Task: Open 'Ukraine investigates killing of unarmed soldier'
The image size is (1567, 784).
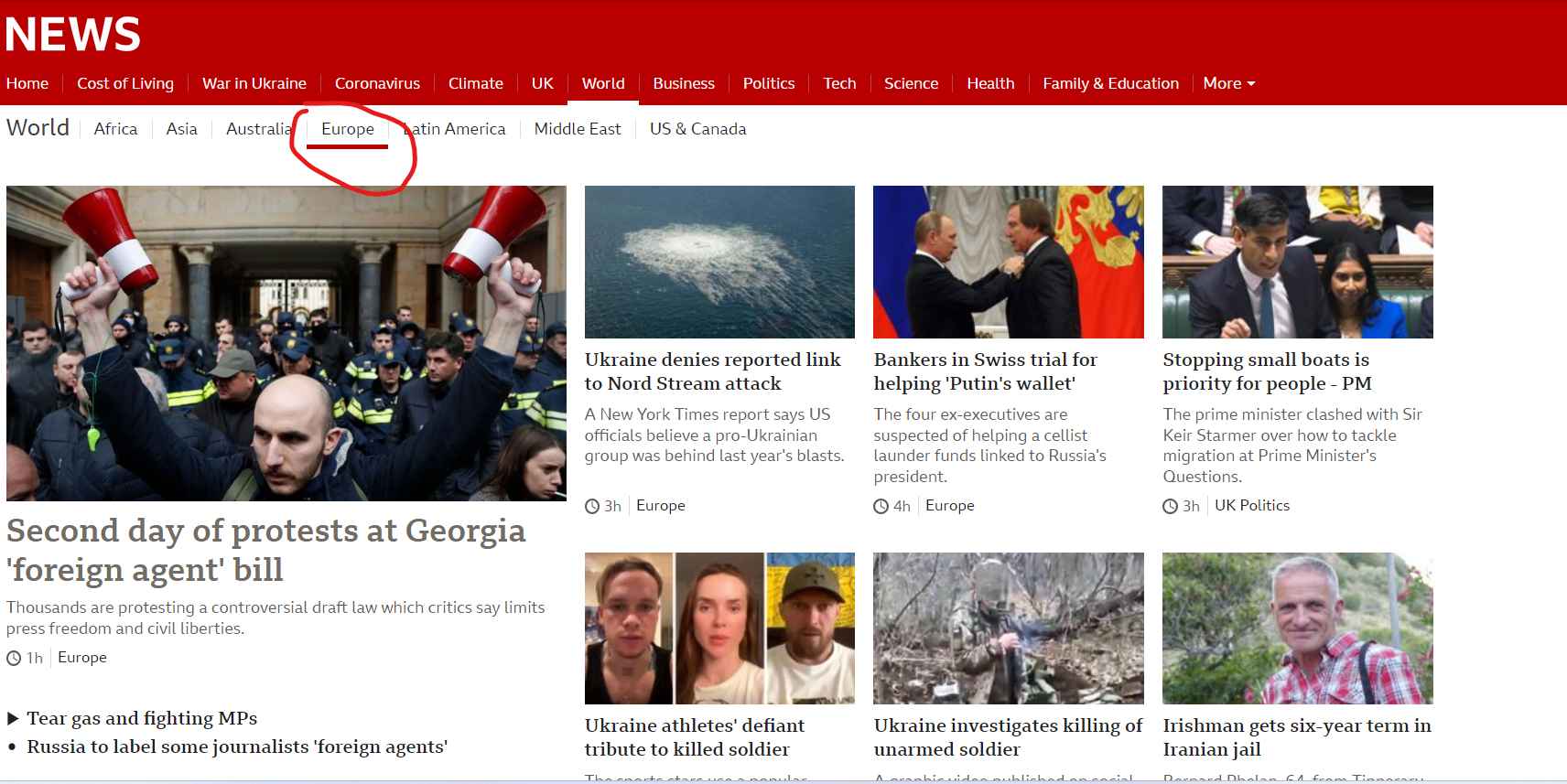Action: [1009, 737]
